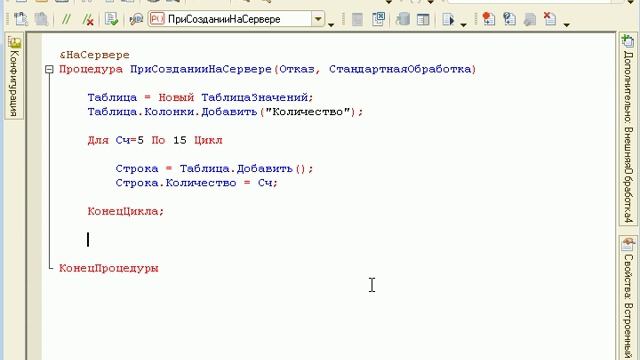Open the Конфигурация side tab
Image resolution: width=640 pixels, height=360 pixels.
click(x=14, y=76)
